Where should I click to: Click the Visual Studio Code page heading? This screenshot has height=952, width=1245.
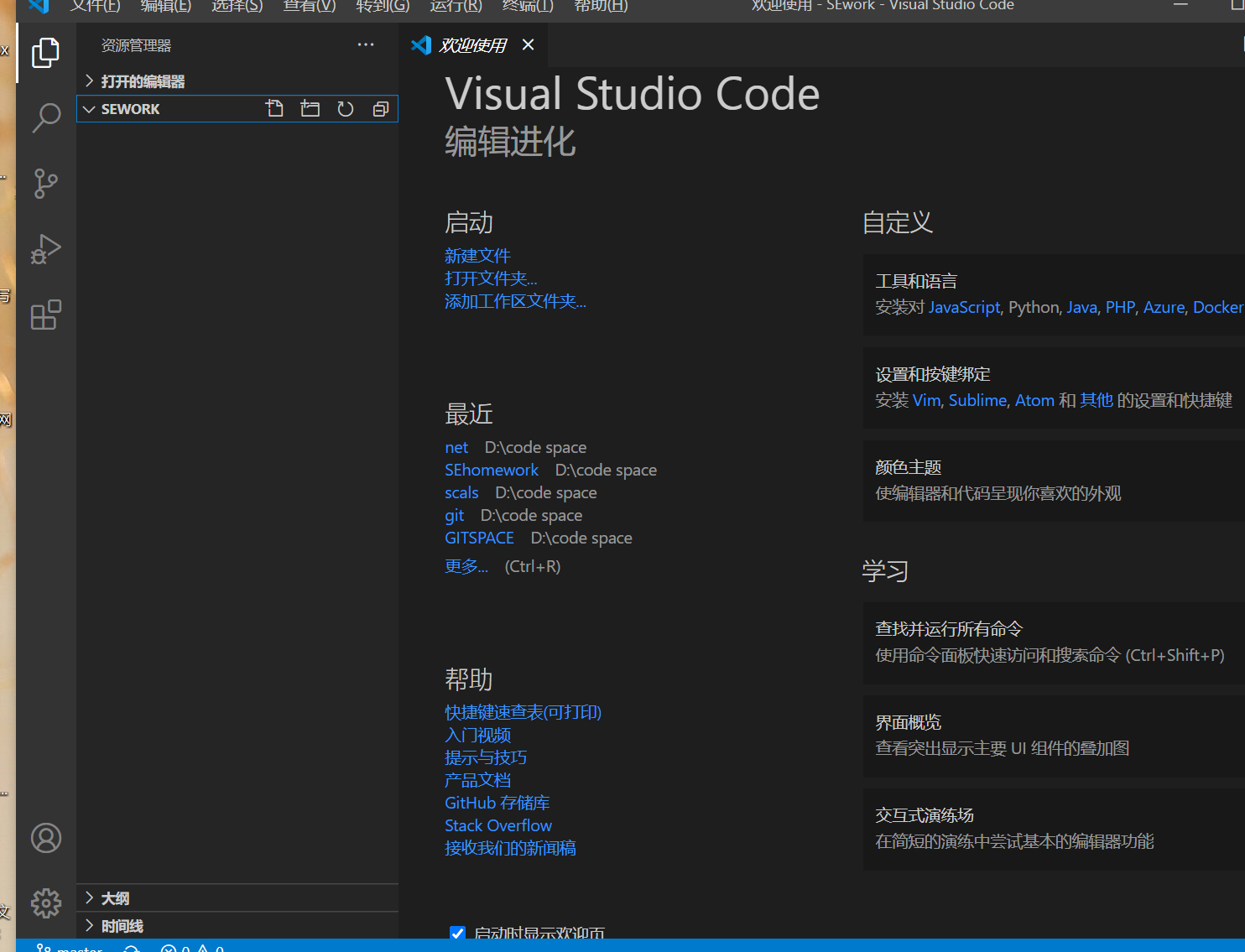pos(633,93)
